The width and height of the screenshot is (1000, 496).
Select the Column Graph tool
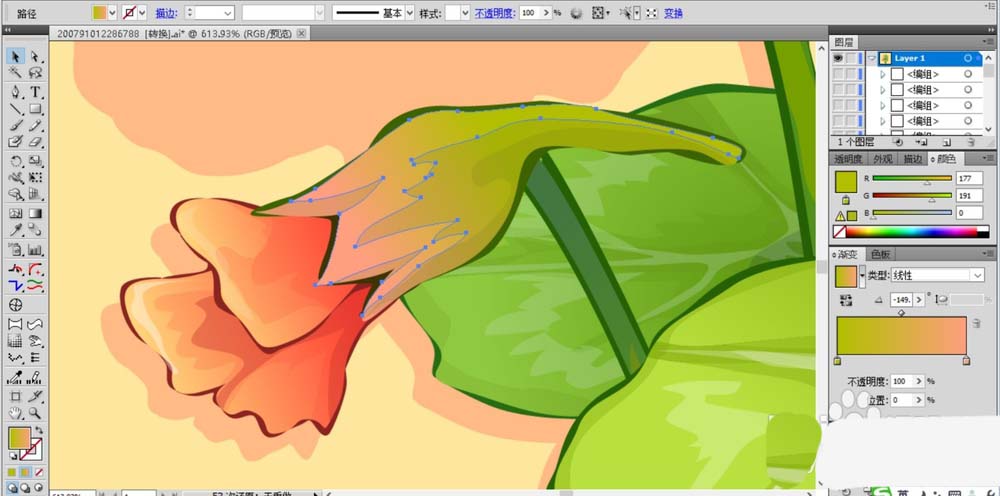coord(36,250)
